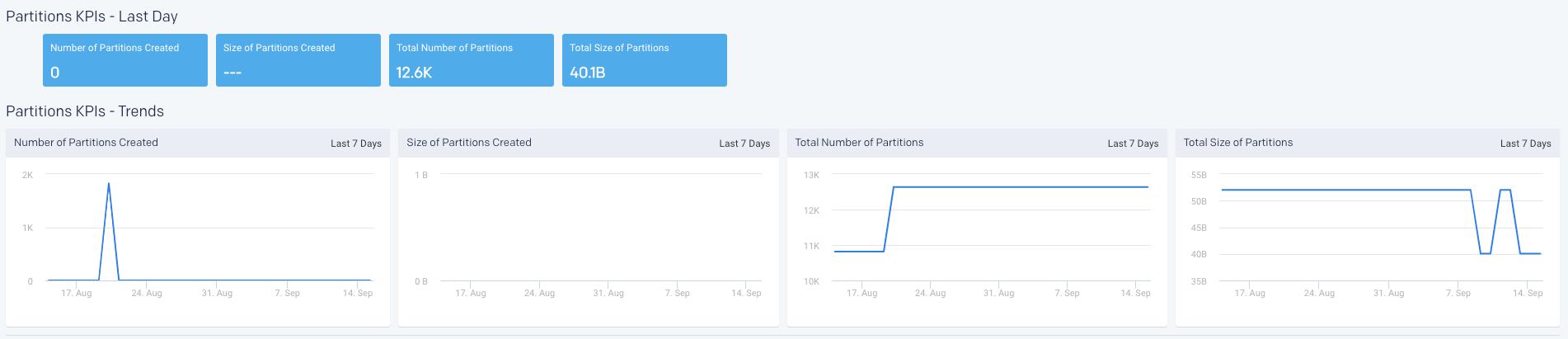The image size is (1568, 339).
Task: Click the 1 B axis label in Size Created chart
Action: 421,175
